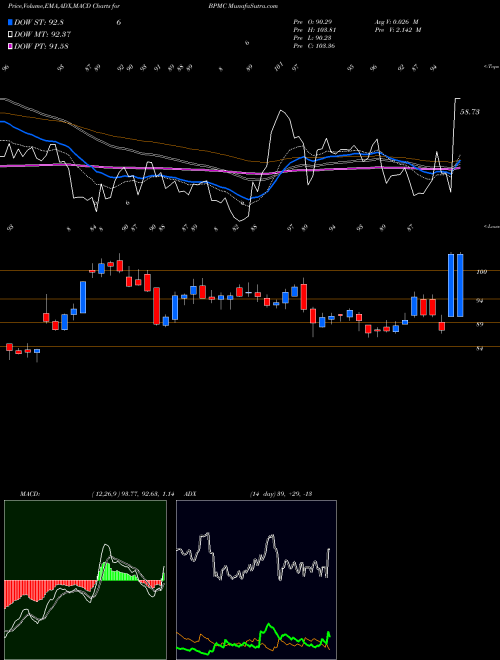Click the 'MACD:' panel label

tap(29, 494)
